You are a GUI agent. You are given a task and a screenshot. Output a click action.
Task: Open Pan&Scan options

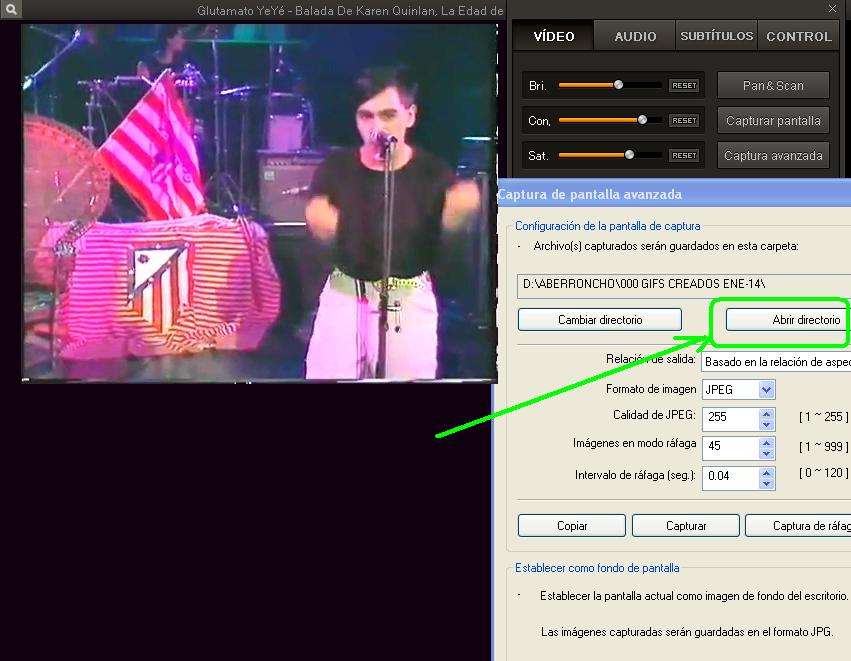coord(773,85)
